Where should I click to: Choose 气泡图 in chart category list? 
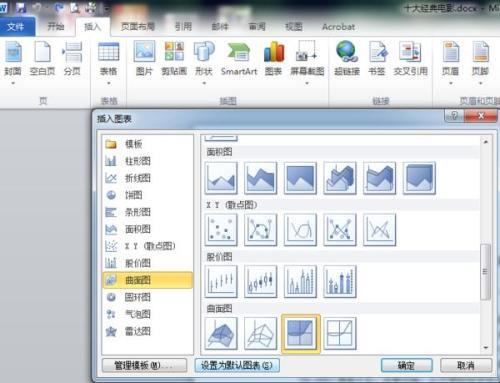tap(148, 314)
